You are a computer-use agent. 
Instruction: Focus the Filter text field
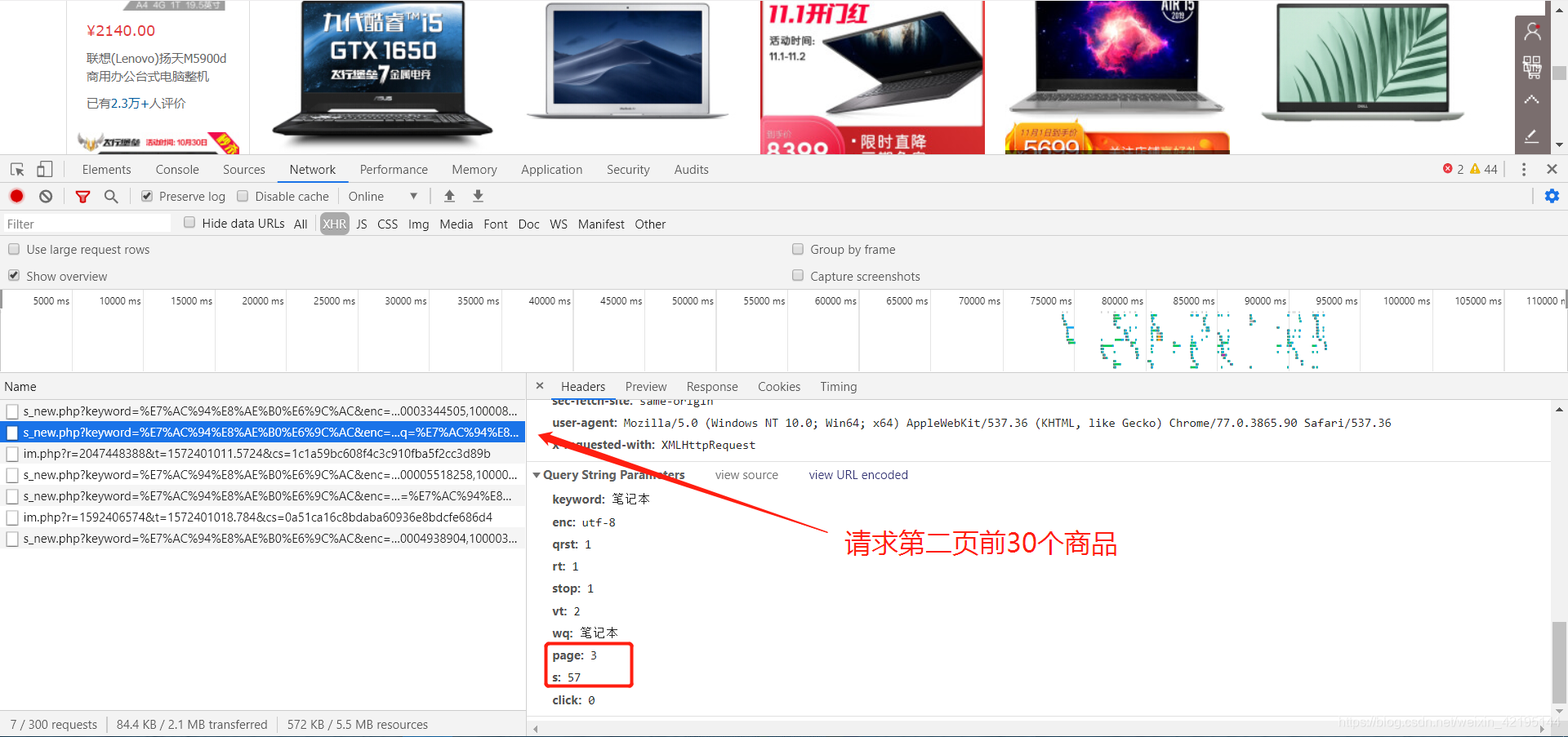pyautogui.click(x=87, y=224)
